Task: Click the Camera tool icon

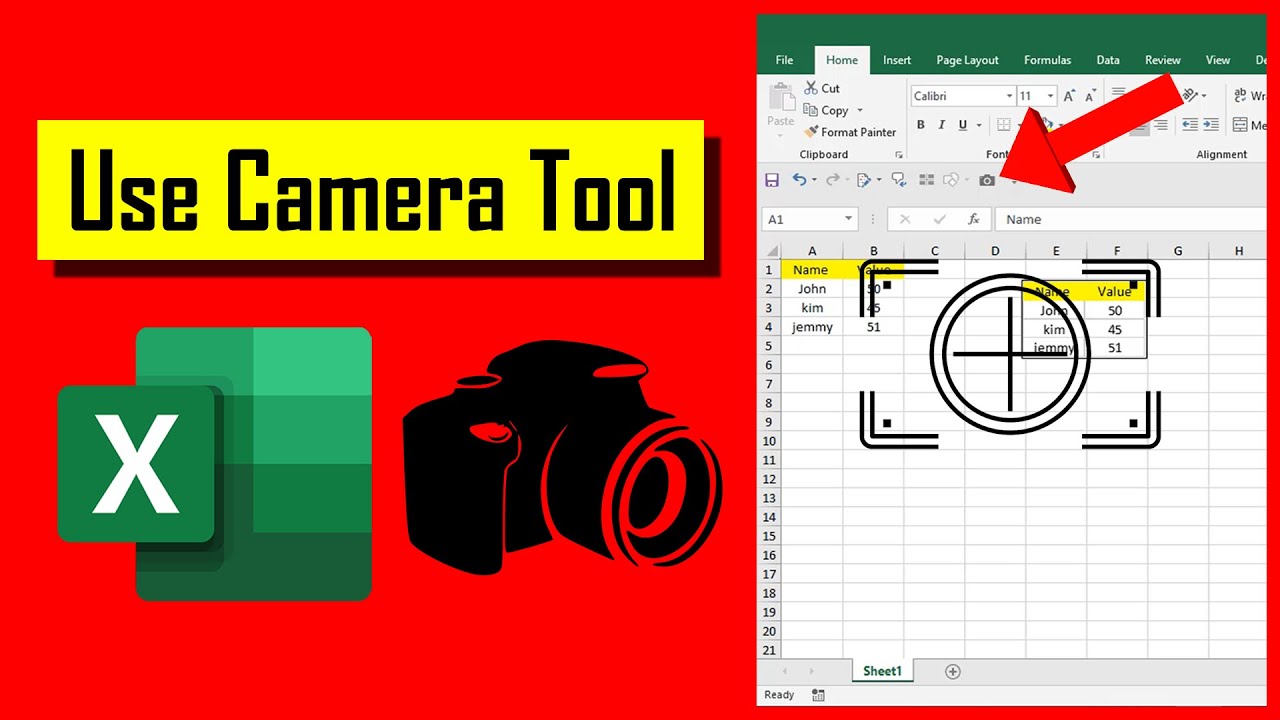Action: (987, 180)
